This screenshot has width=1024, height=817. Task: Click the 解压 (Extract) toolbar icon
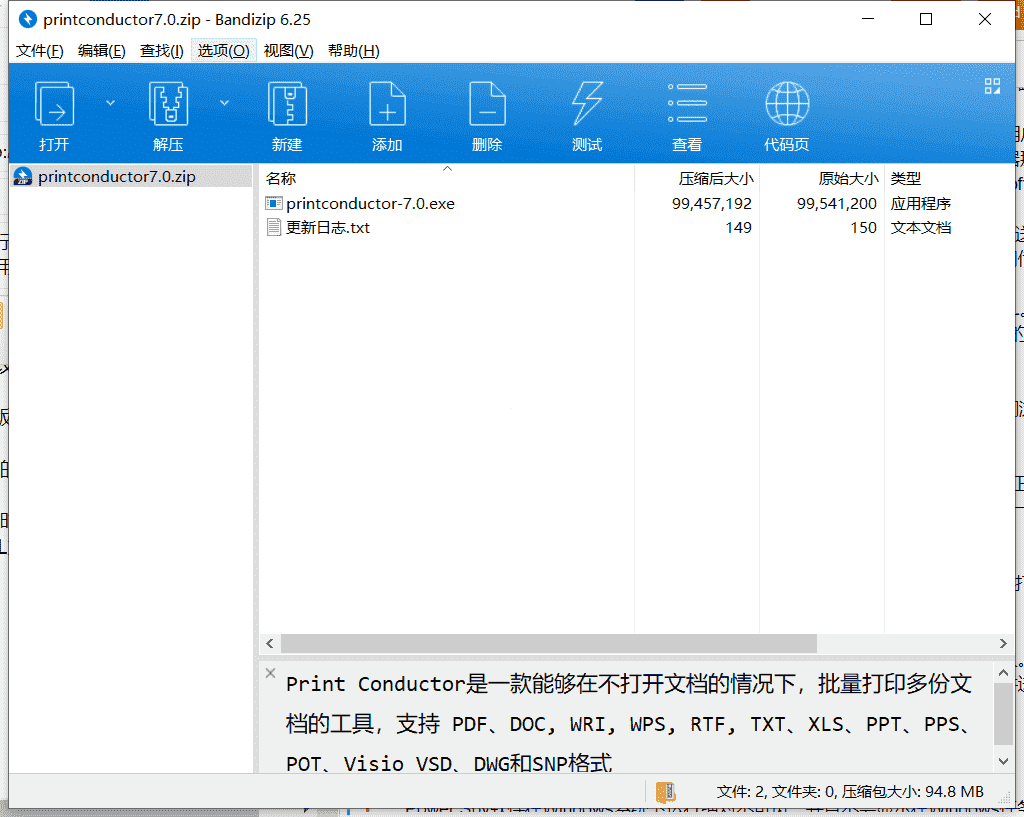[168, 104]
